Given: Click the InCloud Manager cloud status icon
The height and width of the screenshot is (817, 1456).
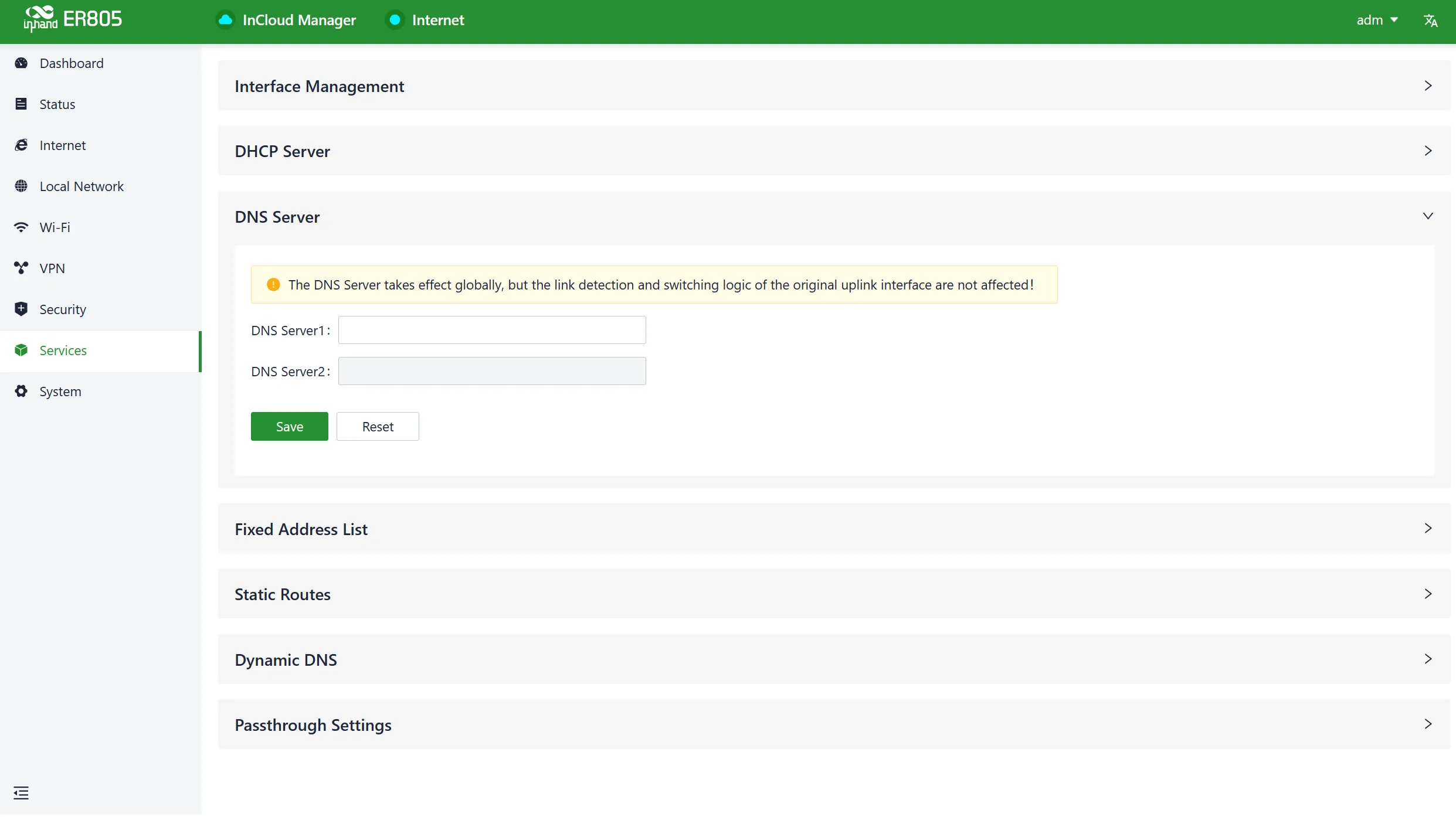Looking at the screenshot, I should pos(225,20).
